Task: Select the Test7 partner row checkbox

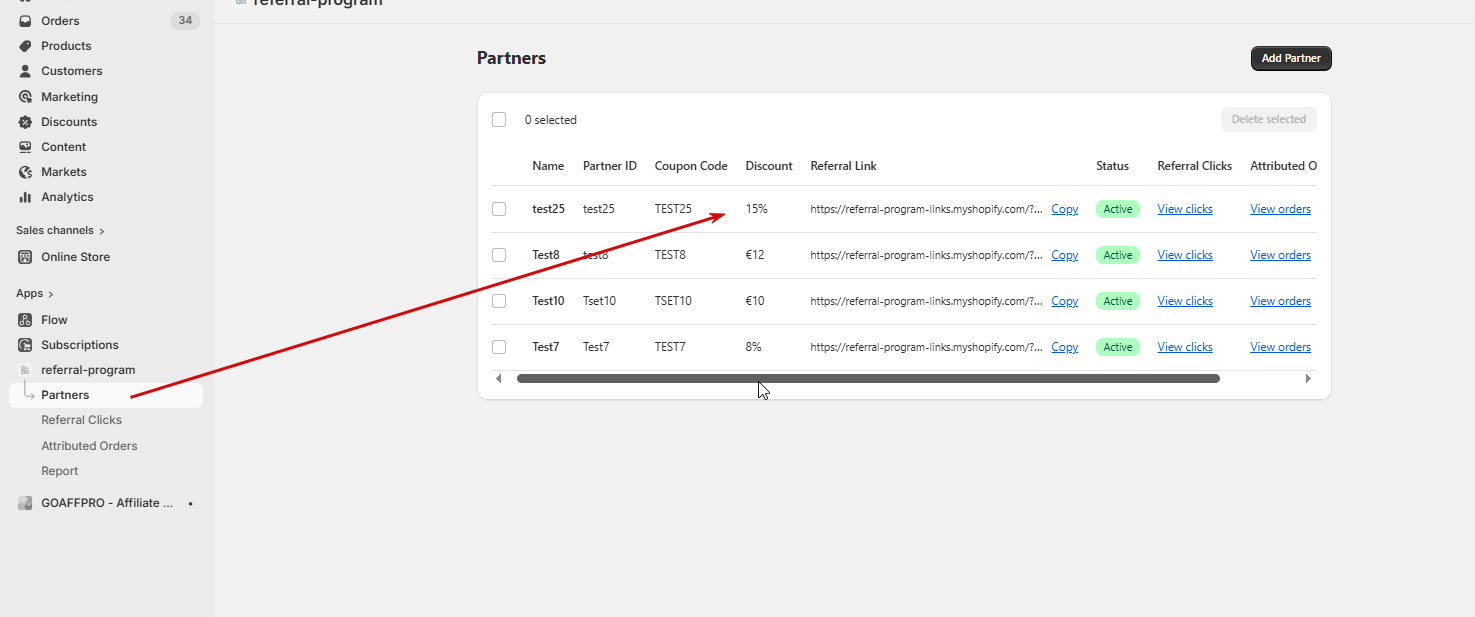Action: pyautogui.click(x=499, y=347)
